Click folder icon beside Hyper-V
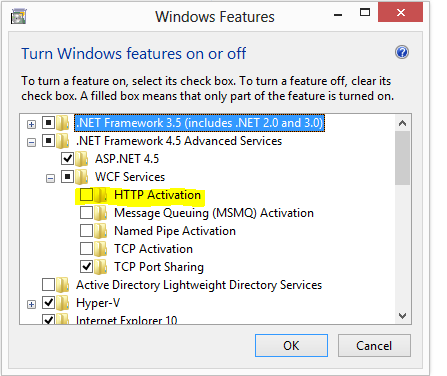Screen dimensions: 447x376 (62, 303)
